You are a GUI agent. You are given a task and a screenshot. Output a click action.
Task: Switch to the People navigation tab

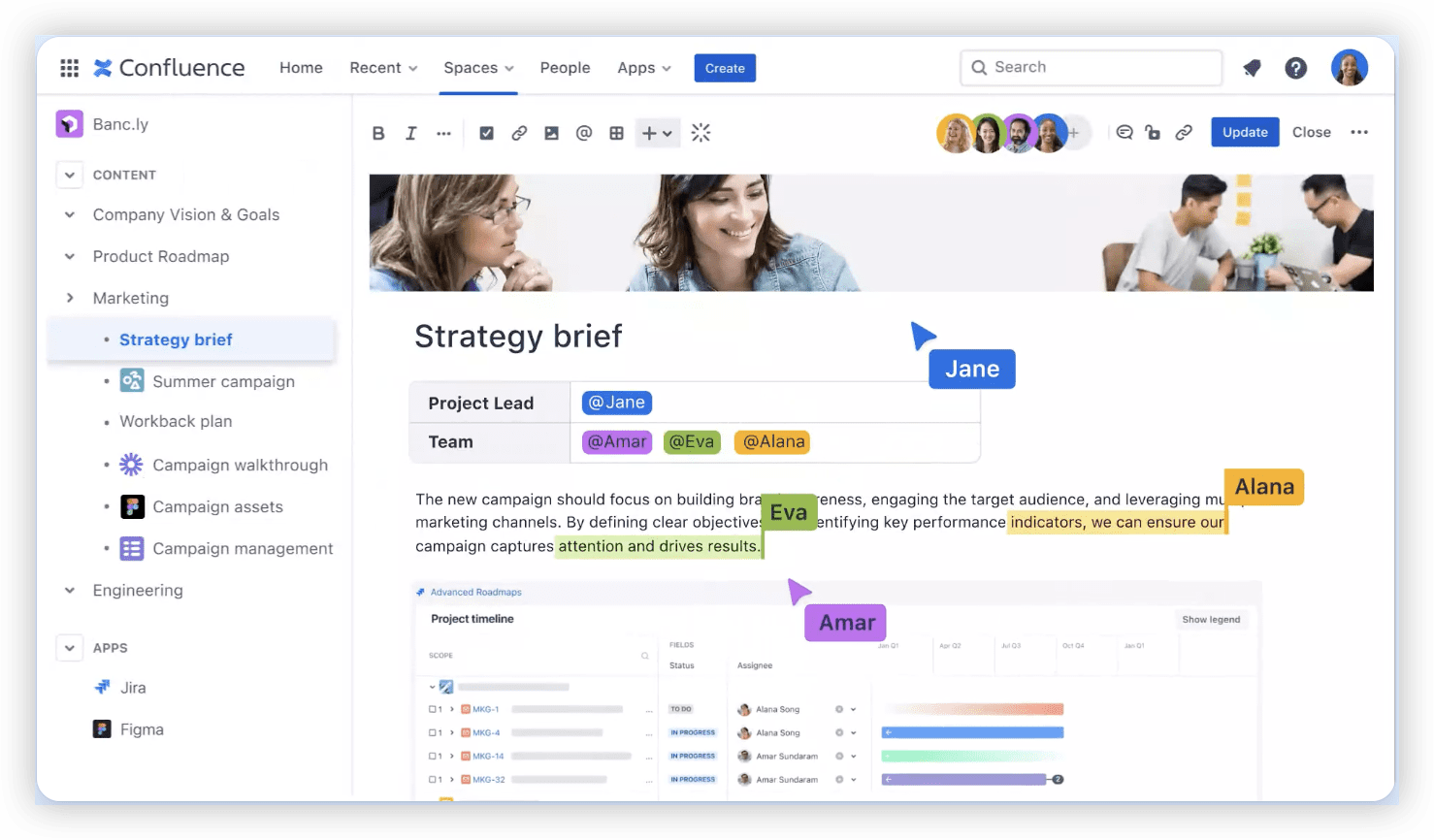[565, 67]
